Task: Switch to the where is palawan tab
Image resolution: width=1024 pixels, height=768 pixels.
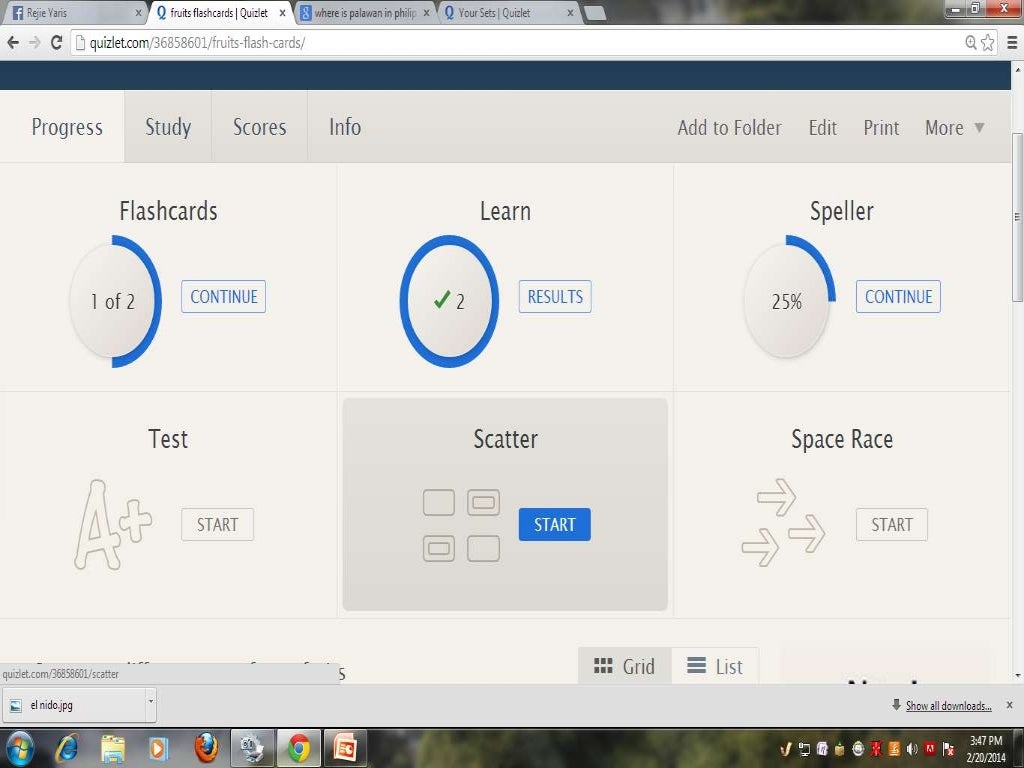Action: 364,13
